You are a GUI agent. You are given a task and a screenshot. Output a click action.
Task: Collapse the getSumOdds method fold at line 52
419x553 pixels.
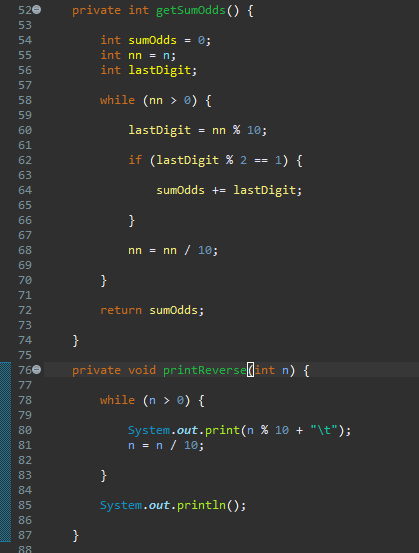(x=37, y=10)
